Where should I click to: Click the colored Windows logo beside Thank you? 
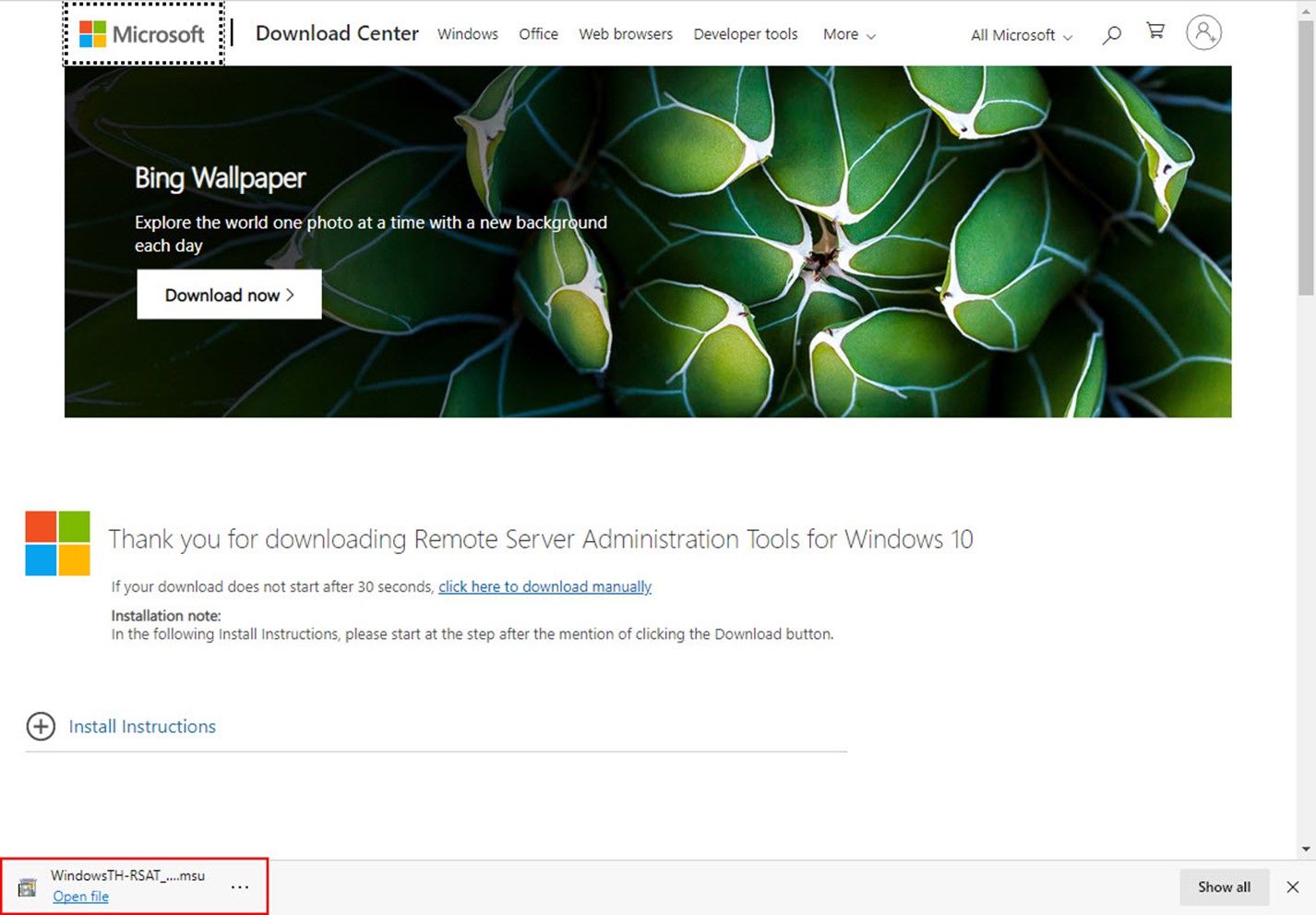click(x=57, y=543)
